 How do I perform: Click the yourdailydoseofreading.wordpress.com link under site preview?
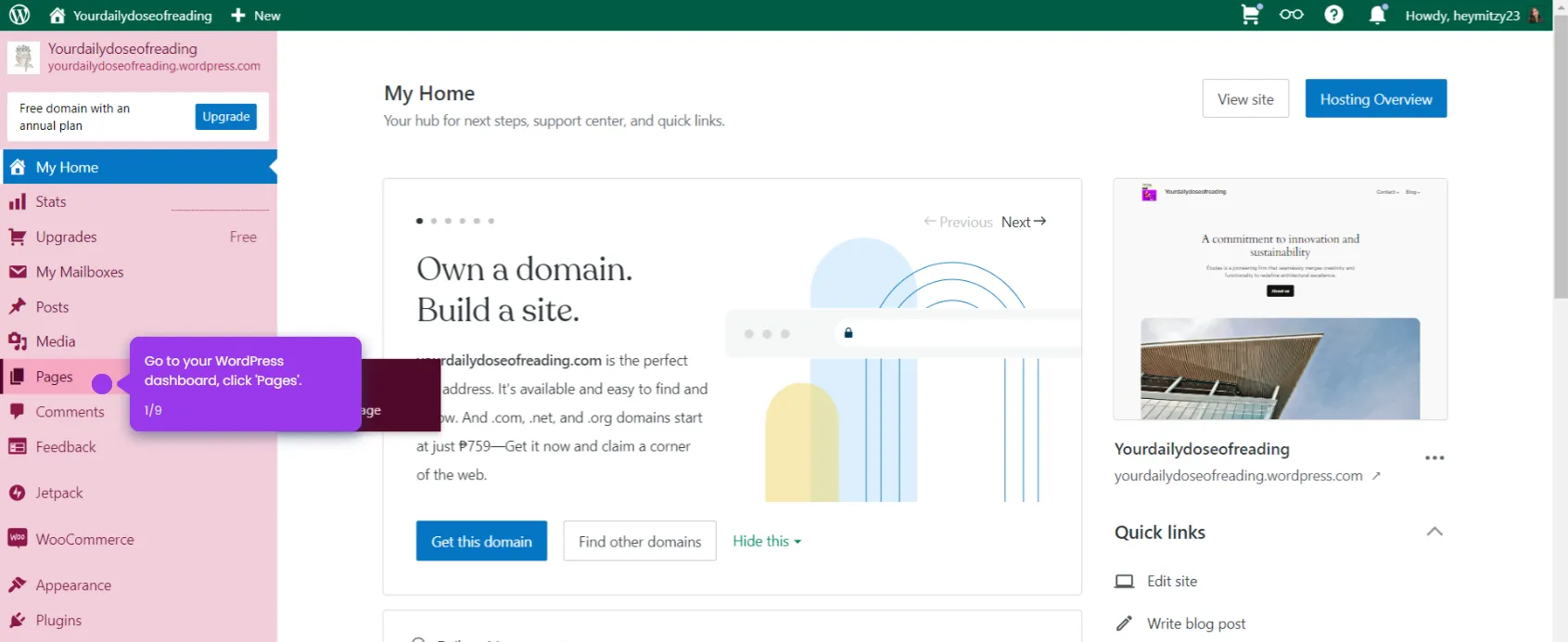pos(1238,476)
